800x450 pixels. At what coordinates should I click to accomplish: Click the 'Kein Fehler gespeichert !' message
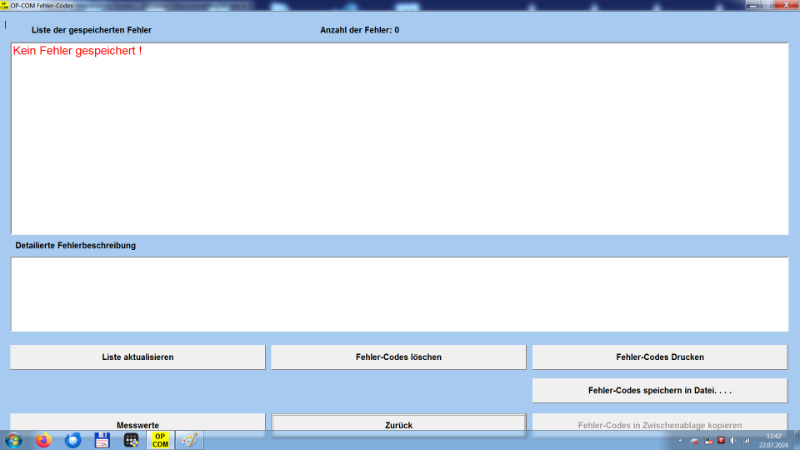78,51
